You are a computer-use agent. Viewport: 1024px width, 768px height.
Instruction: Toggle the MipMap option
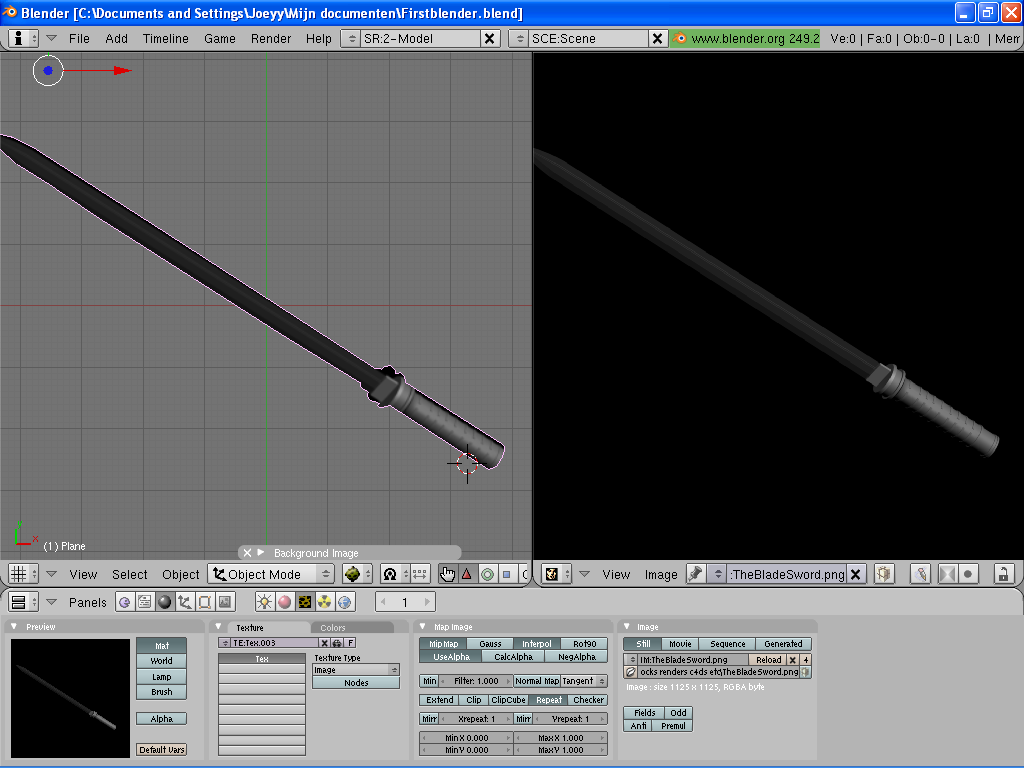click(x=444, y=644)
